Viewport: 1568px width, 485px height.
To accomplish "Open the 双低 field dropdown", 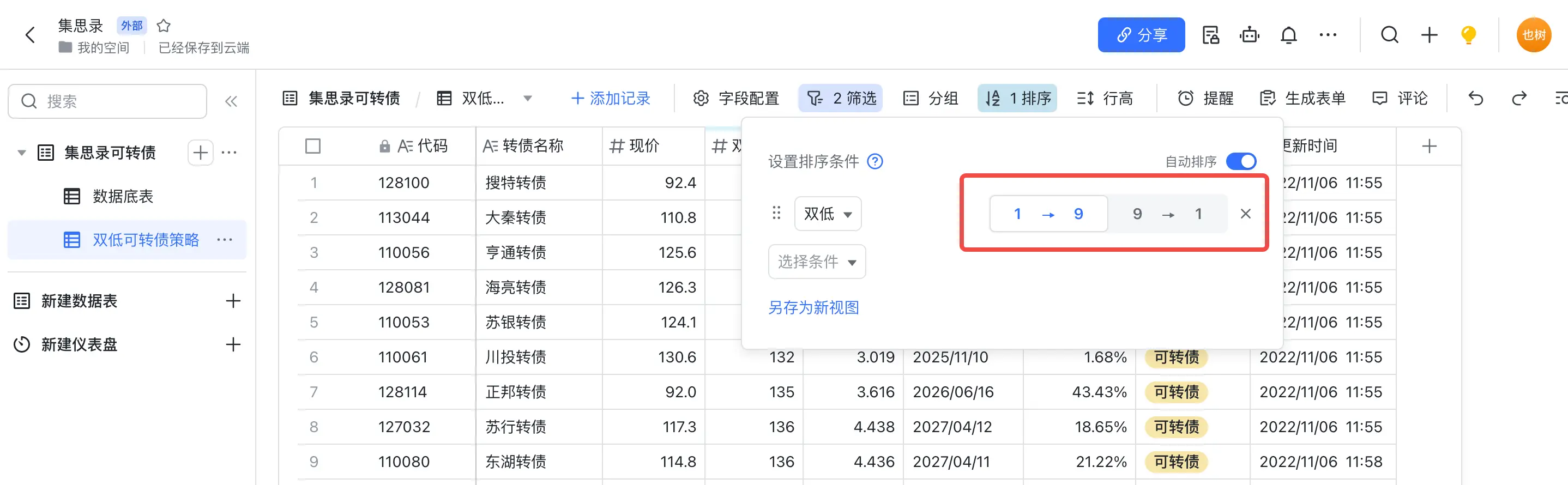I will pyautogui.click(x=827, y=214).
